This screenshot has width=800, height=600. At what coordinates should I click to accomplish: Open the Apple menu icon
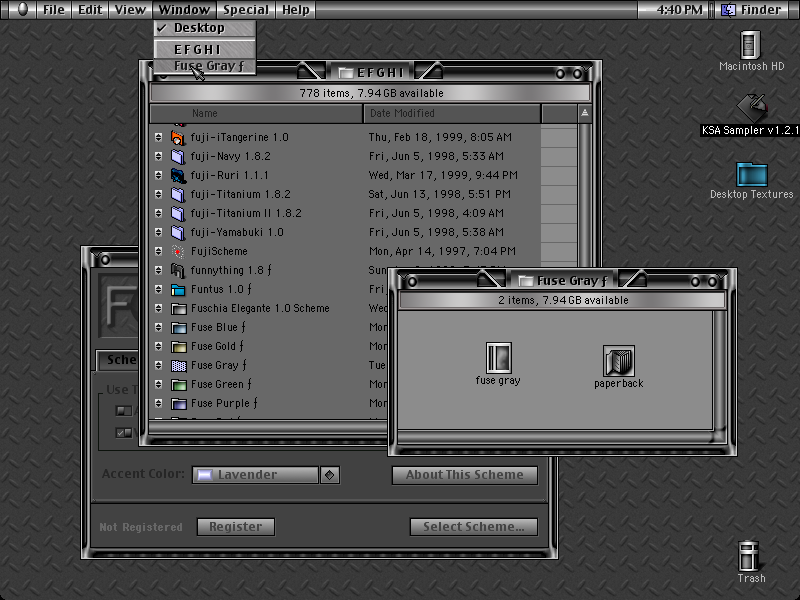[x=22, y=9]
